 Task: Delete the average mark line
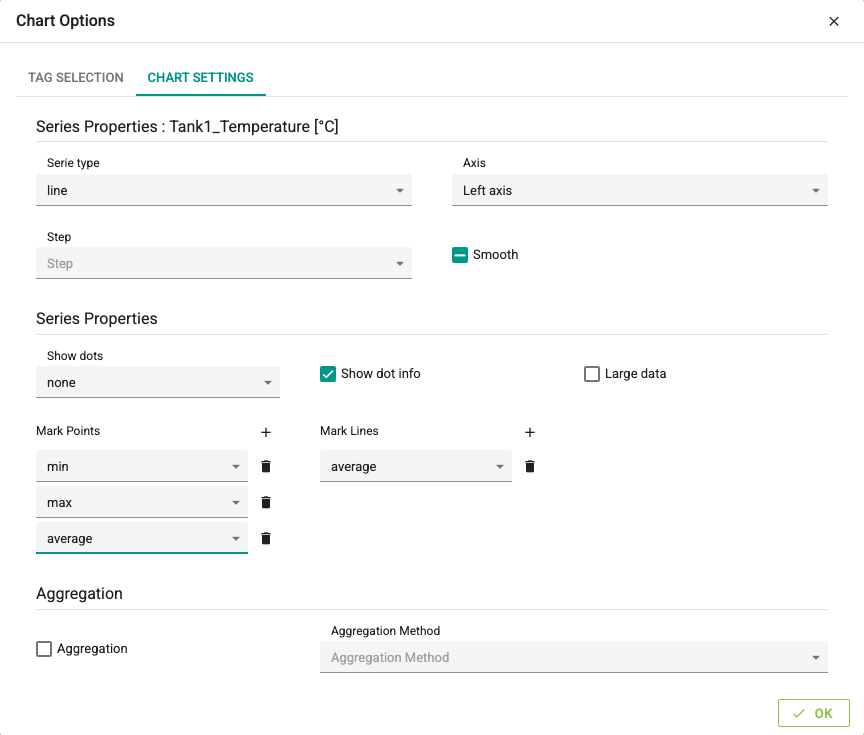click(530, 466)
